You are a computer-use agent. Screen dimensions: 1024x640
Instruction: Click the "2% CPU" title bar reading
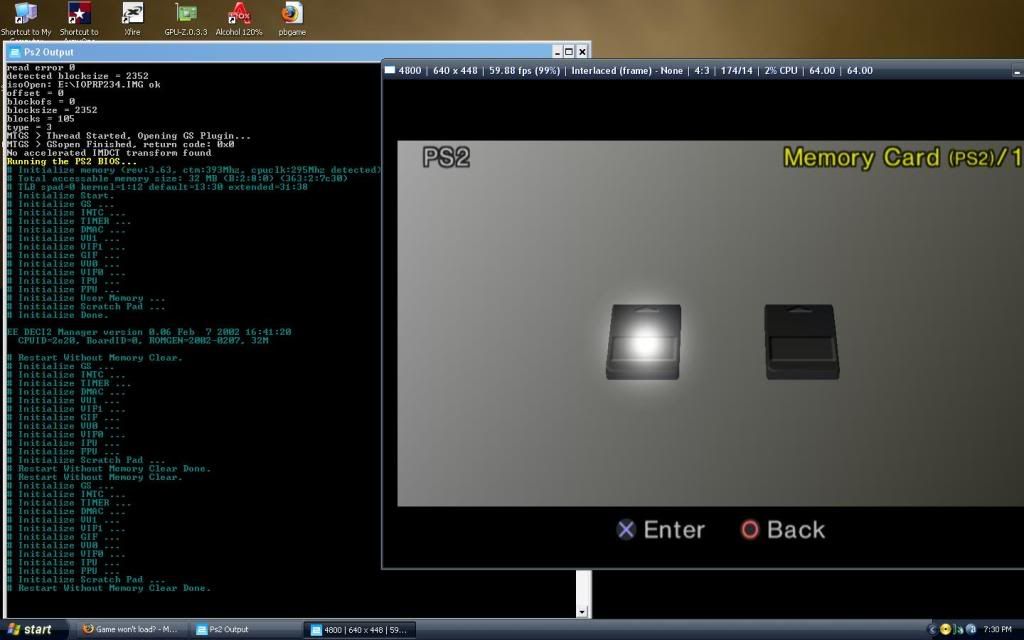780,71
